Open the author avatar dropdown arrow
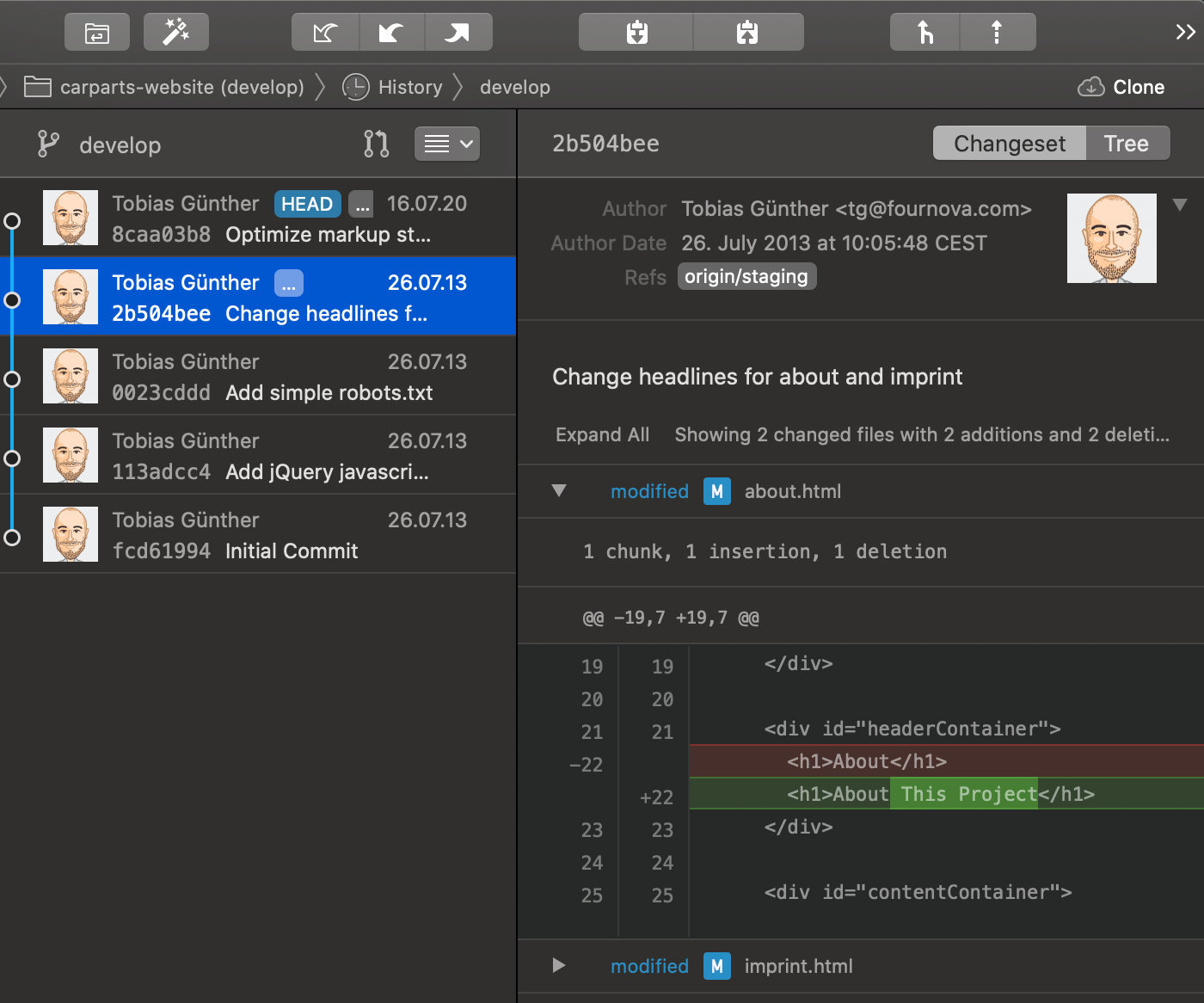 click(x=1180, y=205)
